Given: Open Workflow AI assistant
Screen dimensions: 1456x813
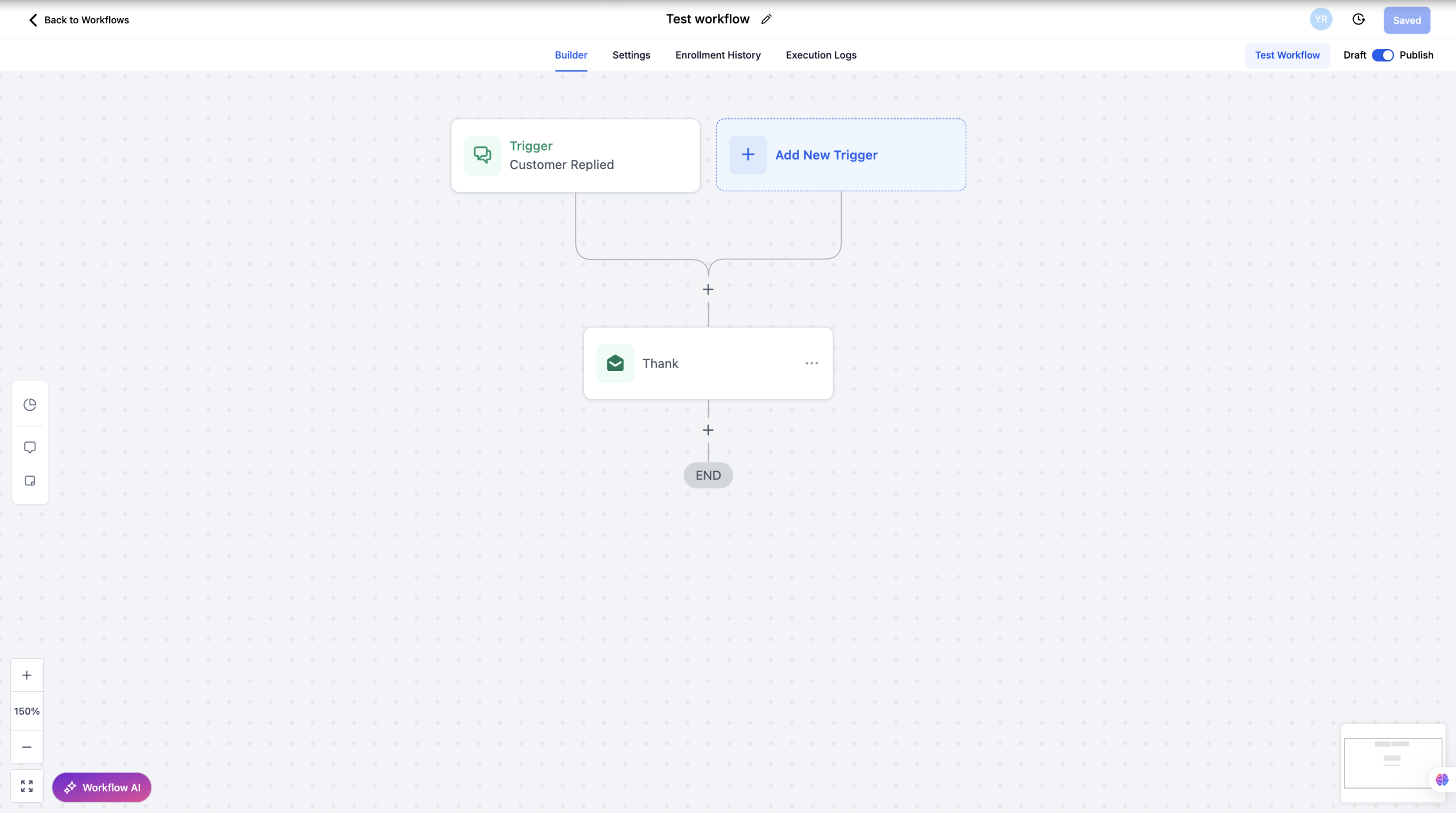Looking at the screenshot, I should [102, 787].
